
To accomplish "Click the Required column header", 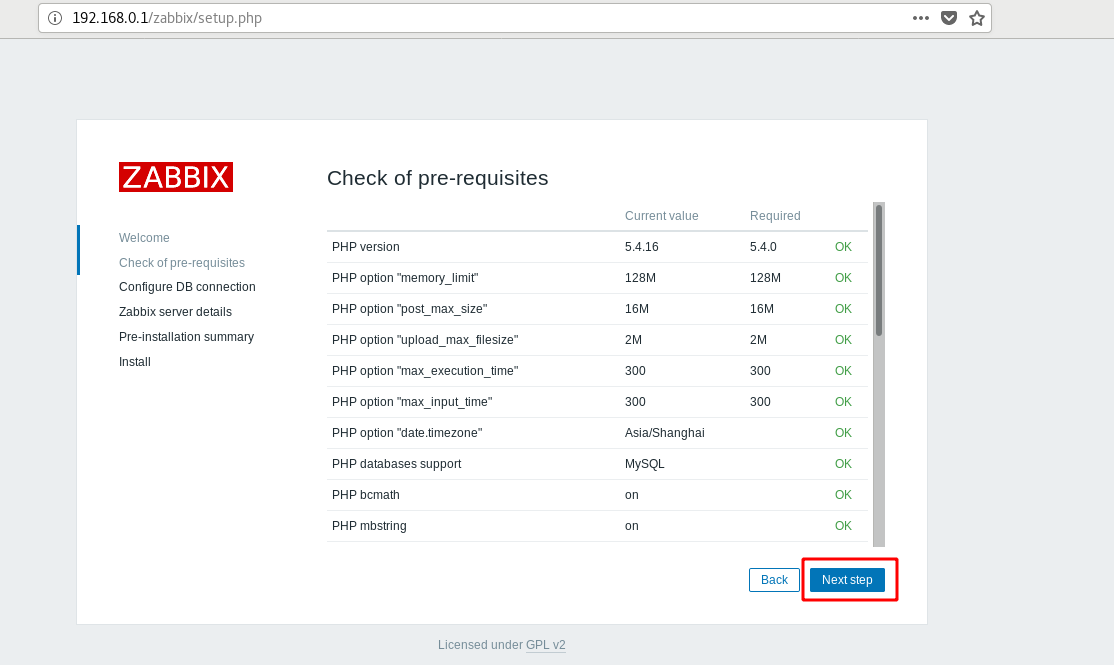I will point(775,215).
